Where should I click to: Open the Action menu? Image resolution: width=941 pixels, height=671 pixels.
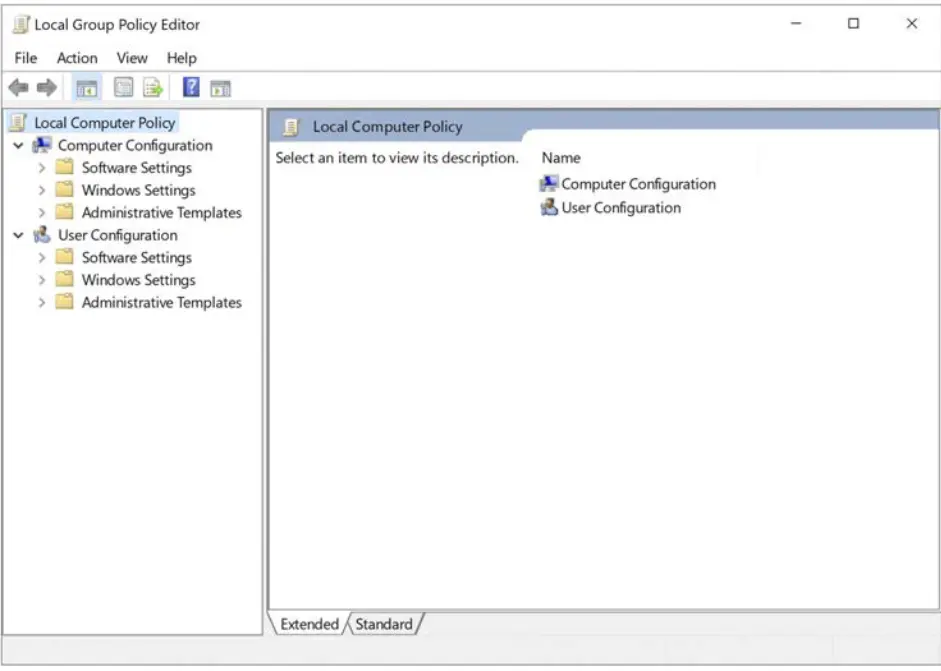pos(77,58)
